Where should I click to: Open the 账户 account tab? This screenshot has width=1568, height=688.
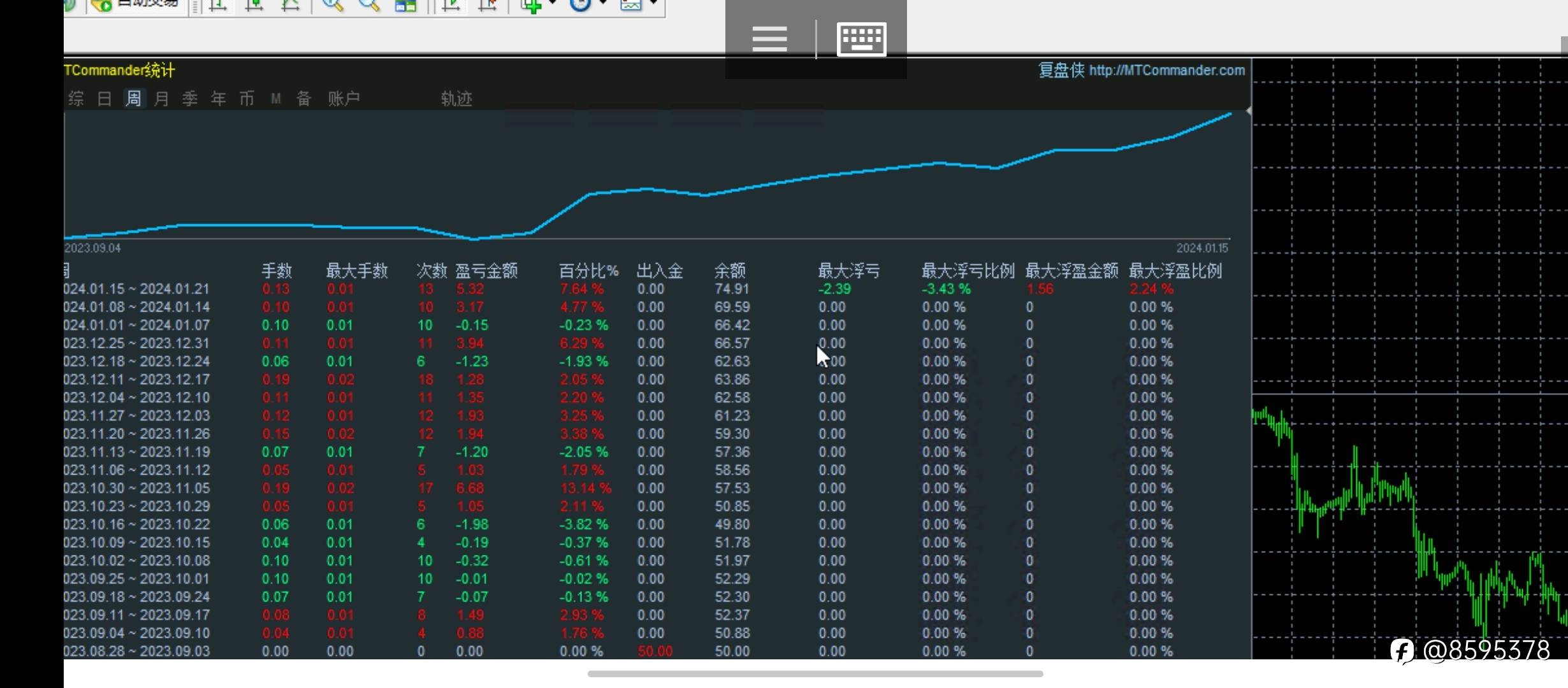344,99
